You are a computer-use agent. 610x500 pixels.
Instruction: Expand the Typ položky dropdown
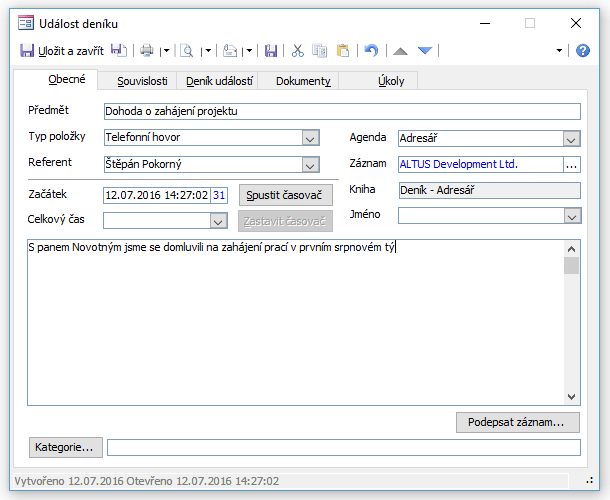click(310, 138)
